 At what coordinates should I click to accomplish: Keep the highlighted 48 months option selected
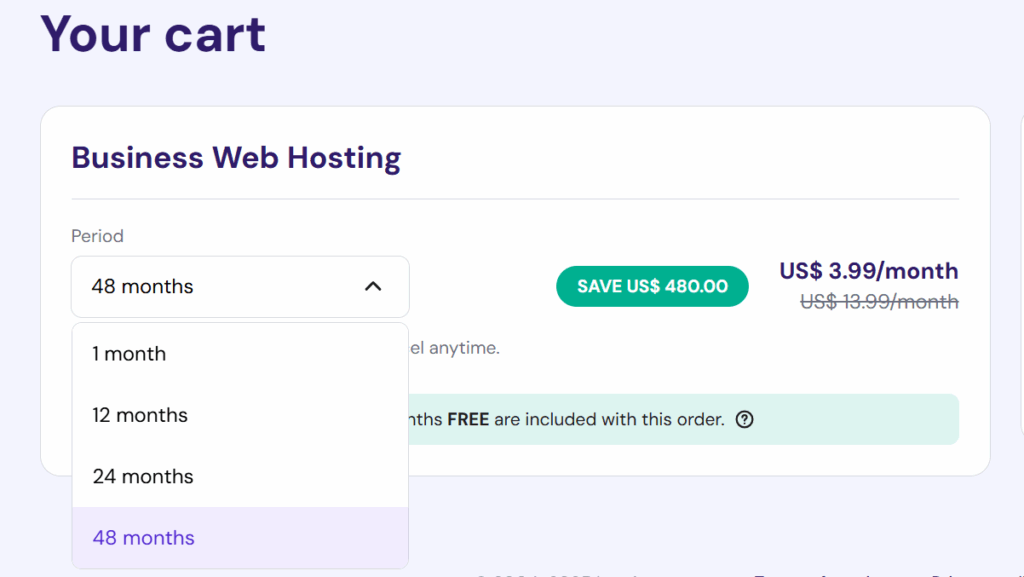(x=143, y=538)
